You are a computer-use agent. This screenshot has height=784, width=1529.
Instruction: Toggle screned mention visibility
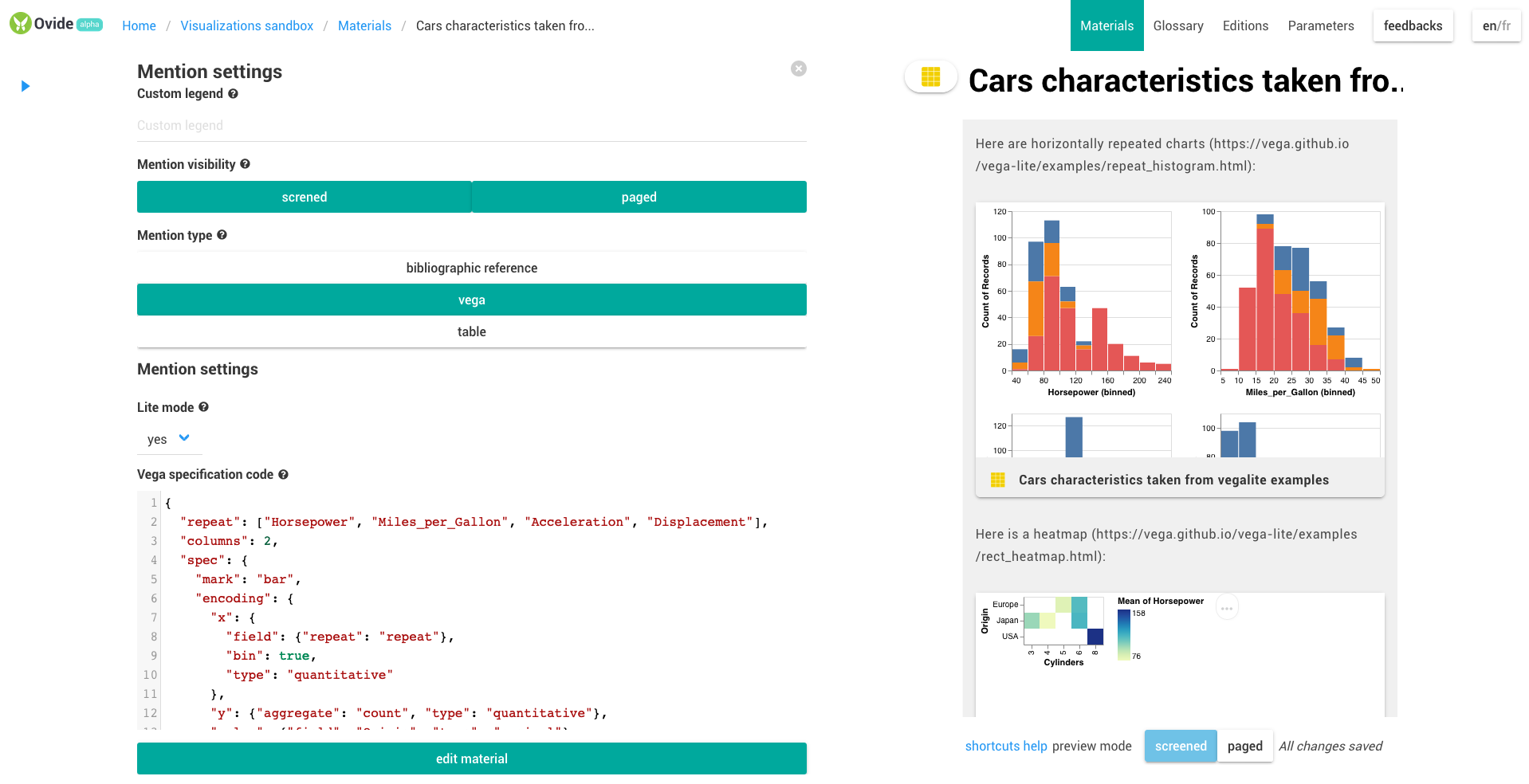[x=305, y=197]
